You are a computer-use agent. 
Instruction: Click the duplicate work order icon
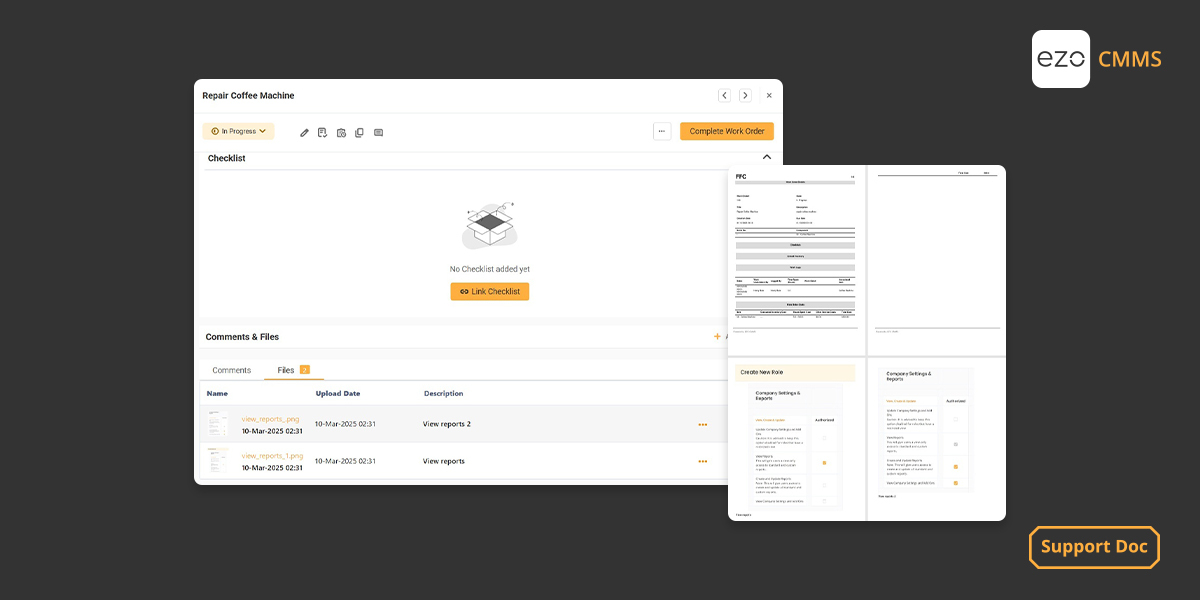pos(359,132)
